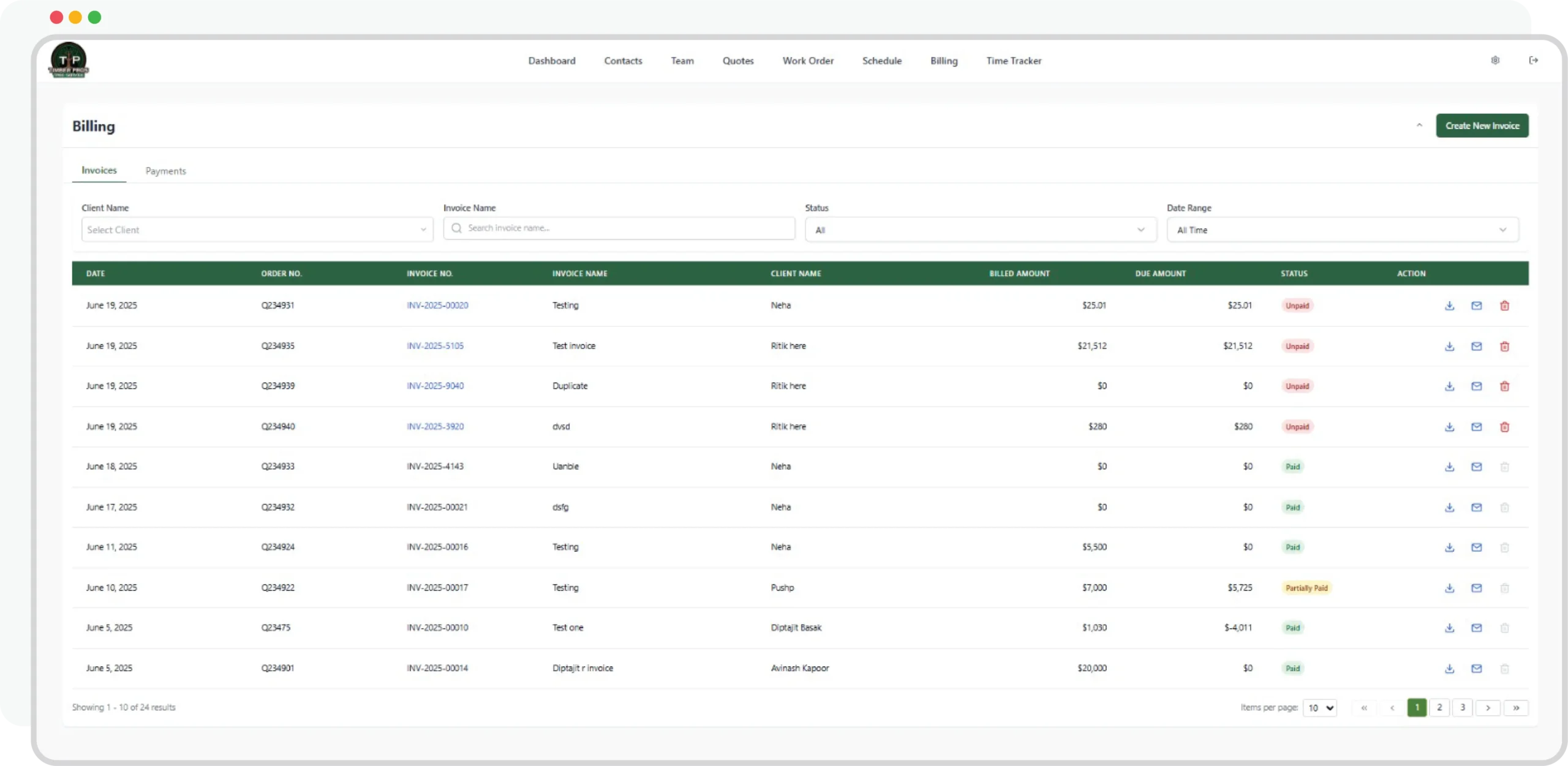This screenshot has height=766, width=1568.
Task: Select the Invoices tab
Action: pos(99,170)
